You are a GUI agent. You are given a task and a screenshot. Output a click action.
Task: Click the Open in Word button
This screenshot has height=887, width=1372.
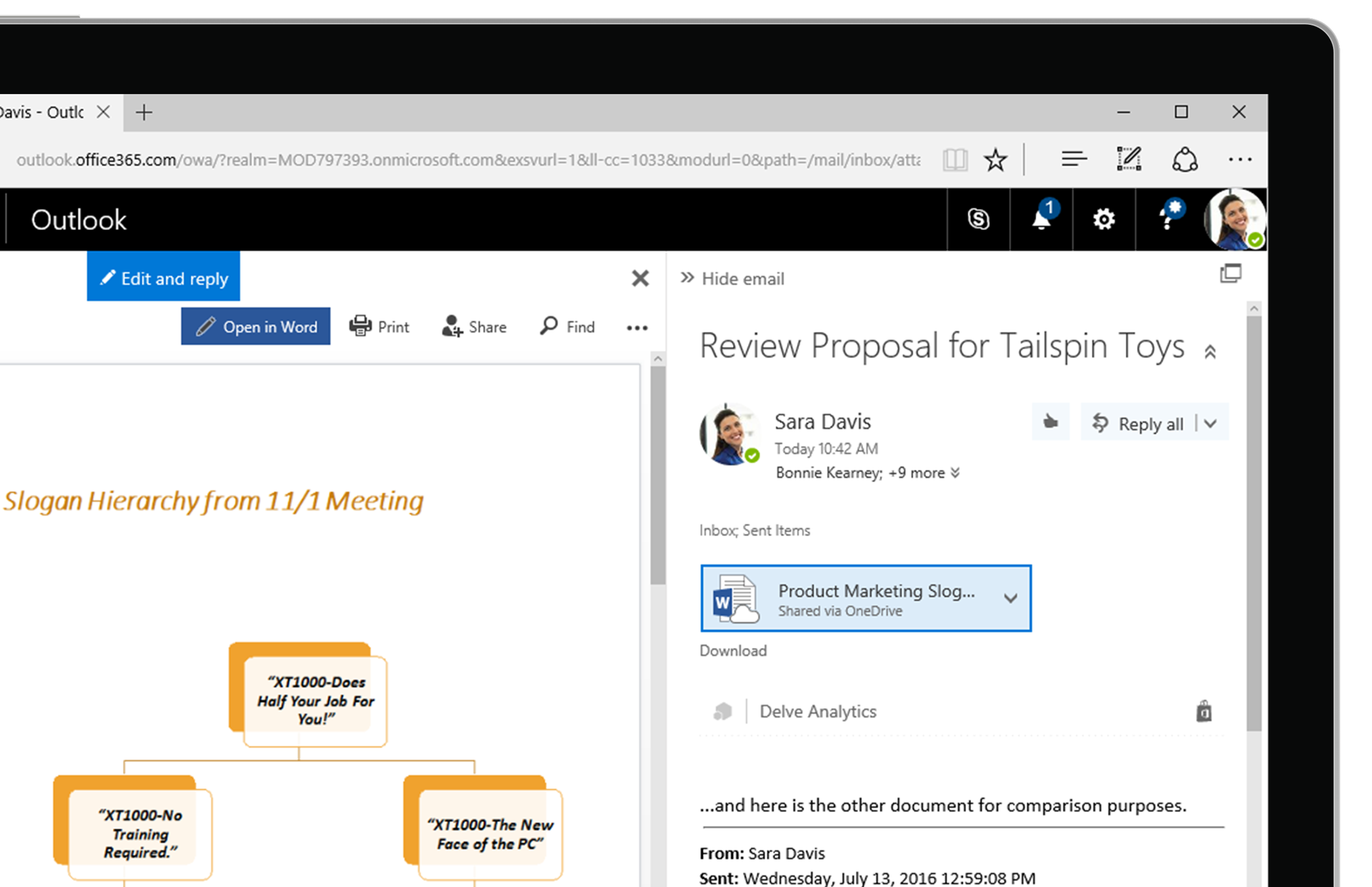pyautogui.click(x=256, y=327)
